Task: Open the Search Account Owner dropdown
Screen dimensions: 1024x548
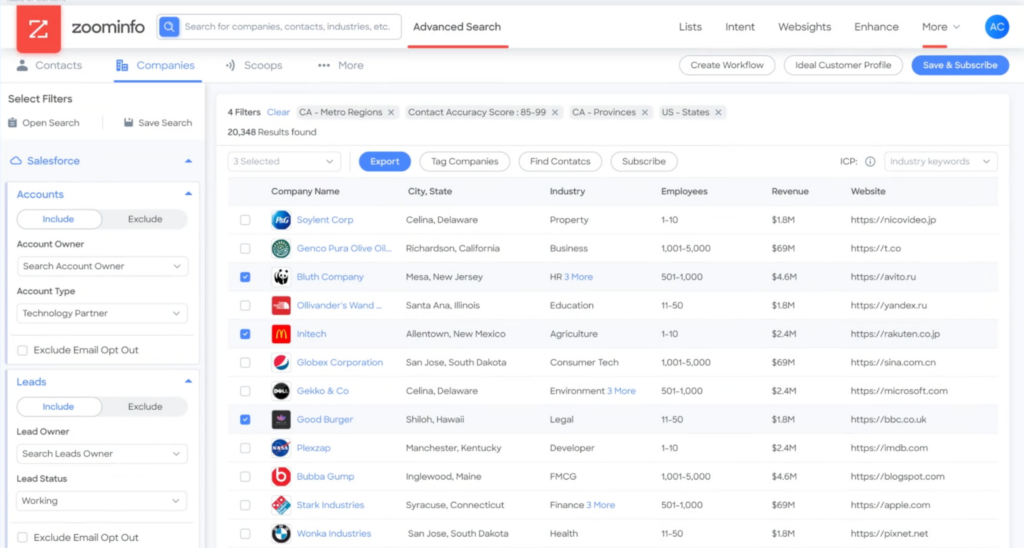Action: tap(102, 266)
